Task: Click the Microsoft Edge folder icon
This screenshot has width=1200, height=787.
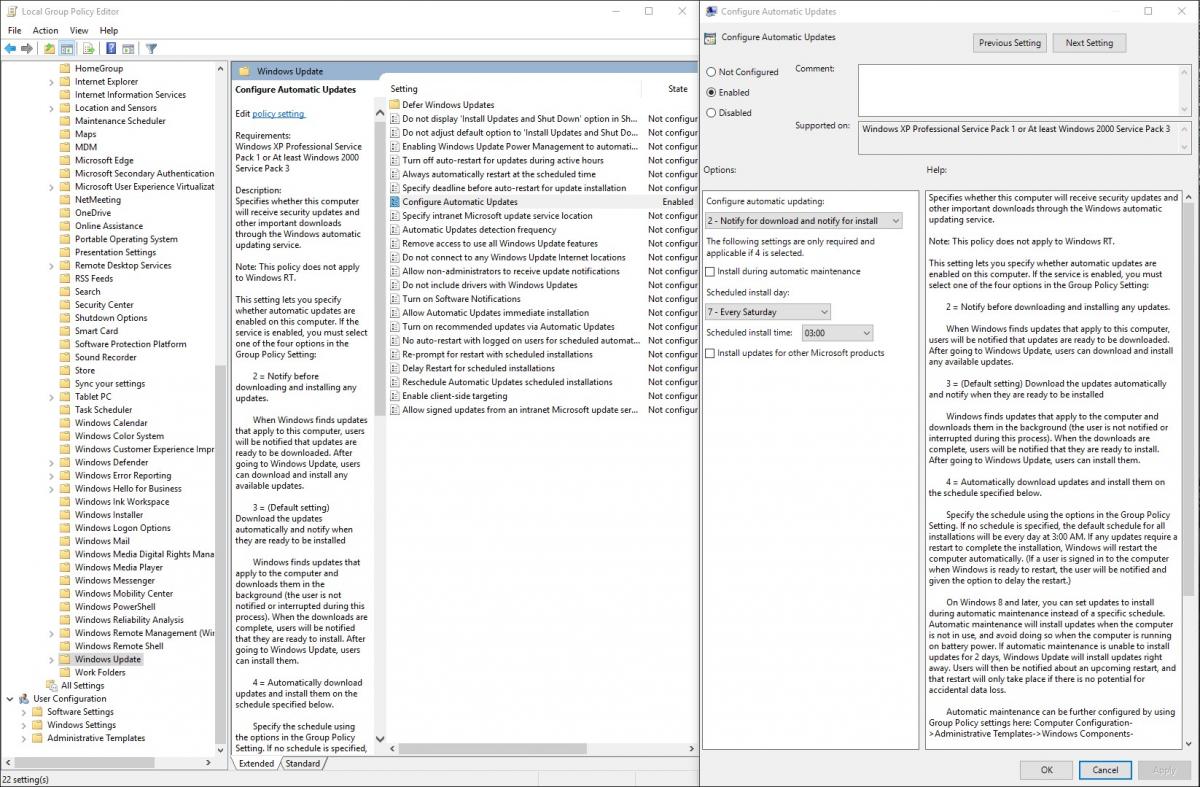Action: pos(65,160)
